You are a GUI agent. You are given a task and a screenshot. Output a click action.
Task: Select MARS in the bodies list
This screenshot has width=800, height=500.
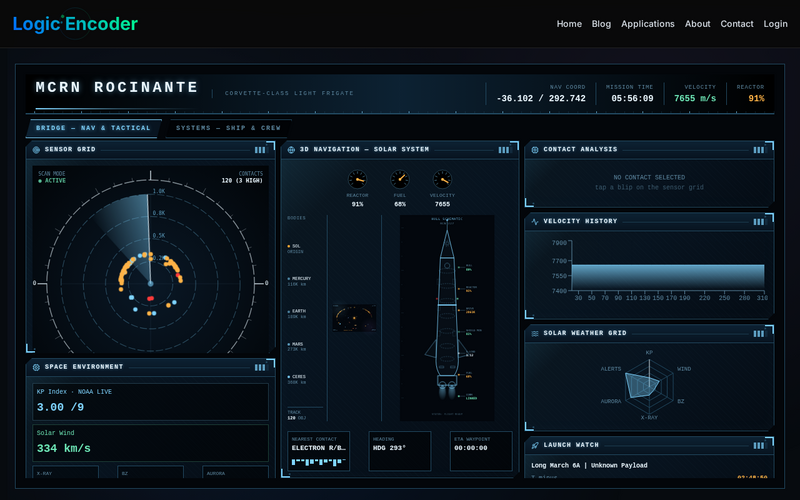tap(296, 346)
